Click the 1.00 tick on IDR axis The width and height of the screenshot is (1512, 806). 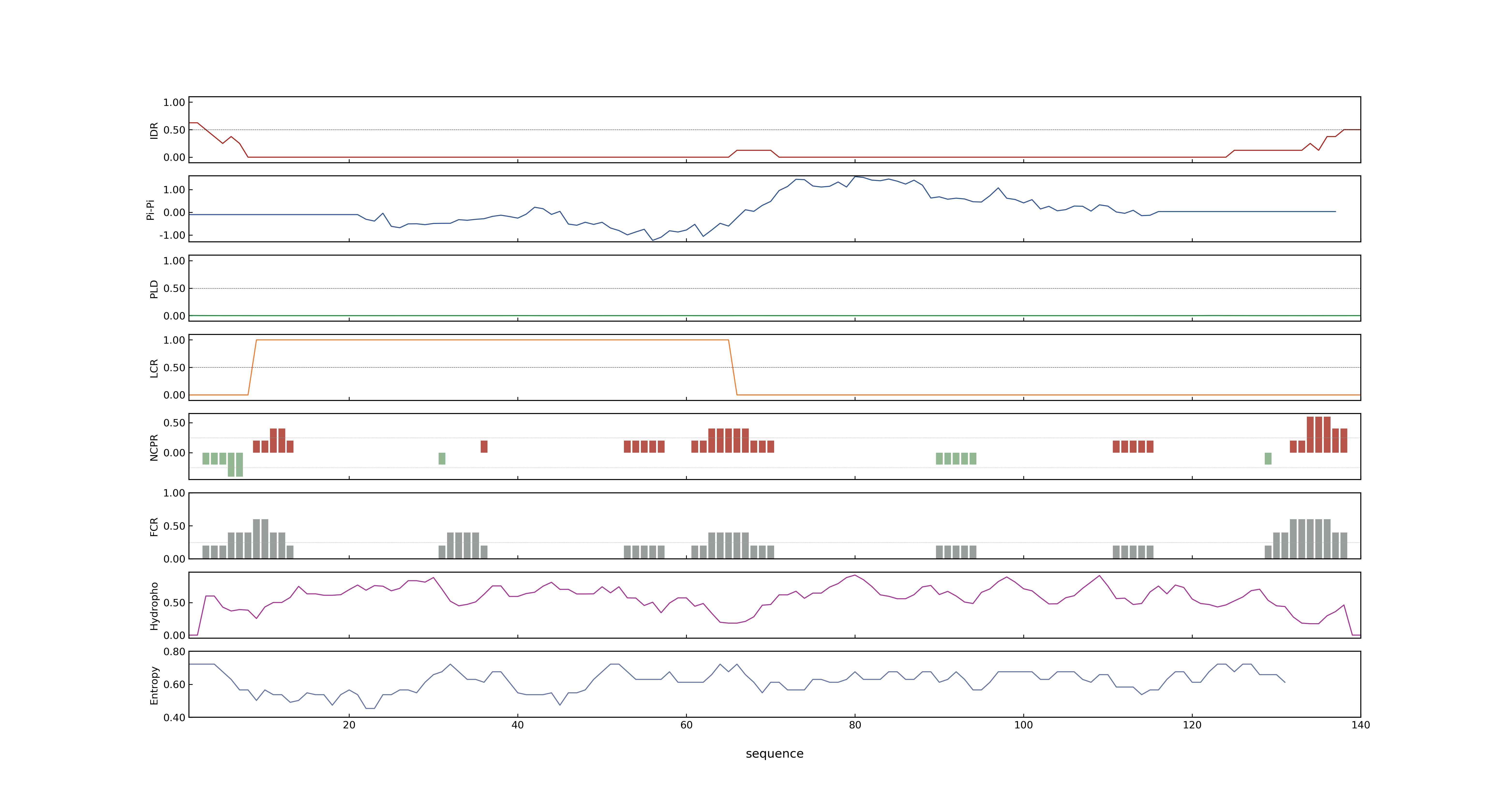pyautogui.click(x=174, y=103)
